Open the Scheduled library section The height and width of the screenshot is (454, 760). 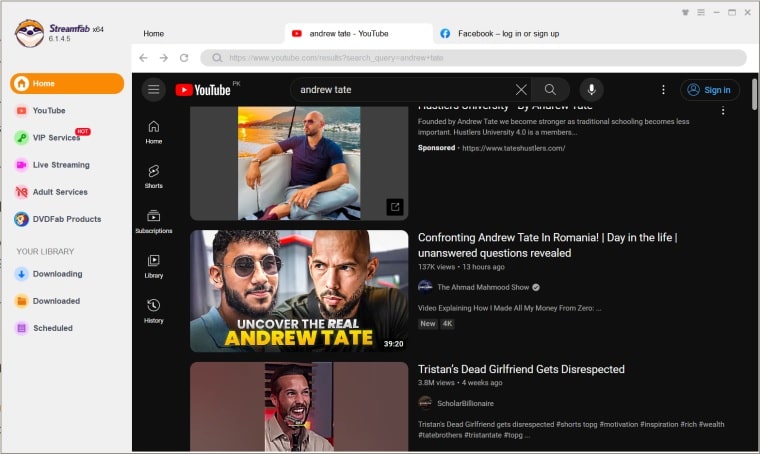point(52,328)
